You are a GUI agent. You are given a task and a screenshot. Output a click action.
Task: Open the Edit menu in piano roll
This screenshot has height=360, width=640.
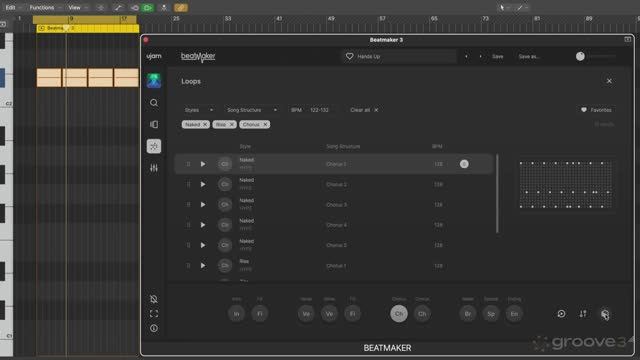pyautogui.click(x=10, y=7)
